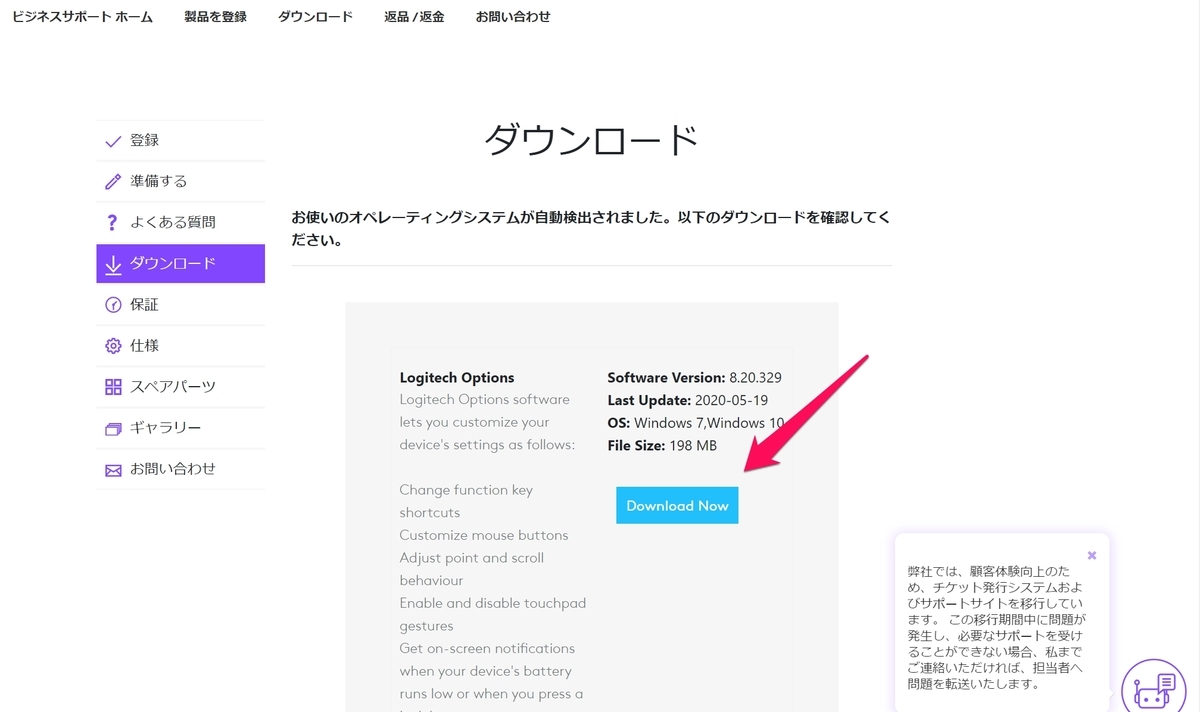The height and width of the screenshot is (712, 1200).
Task: Click the pencil icon beside 準備する
Action: click(113, 182)
